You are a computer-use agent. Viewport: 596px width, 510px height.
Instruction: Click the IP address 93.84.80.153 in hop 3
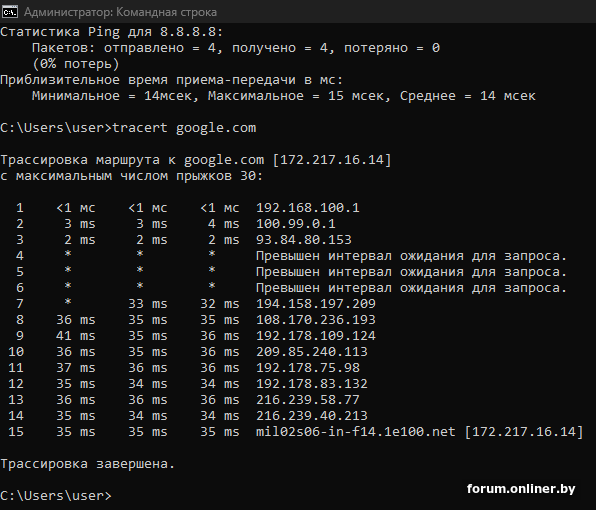point(304,240)
